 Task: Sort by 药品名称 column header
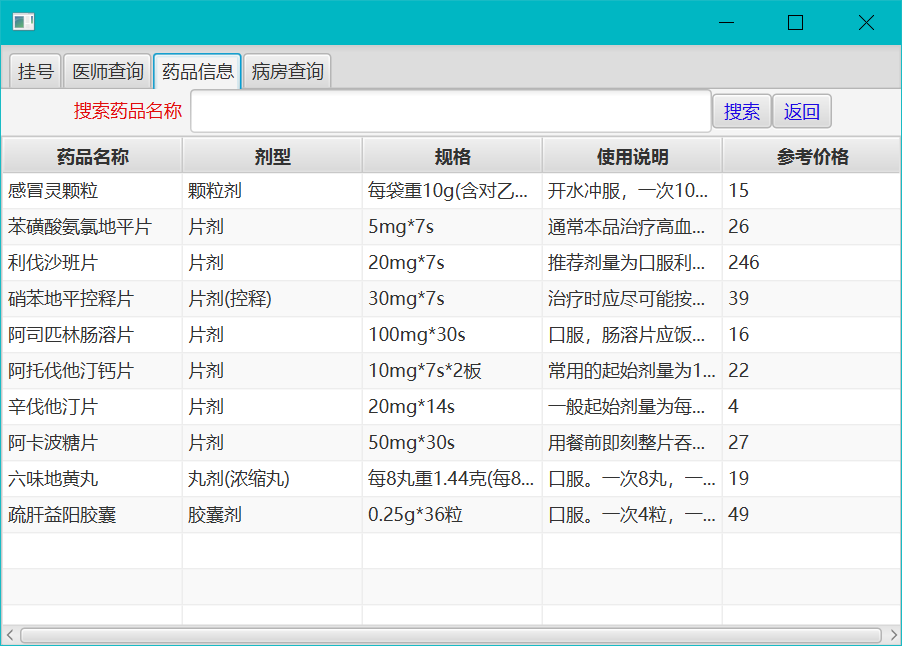[93, 156]
